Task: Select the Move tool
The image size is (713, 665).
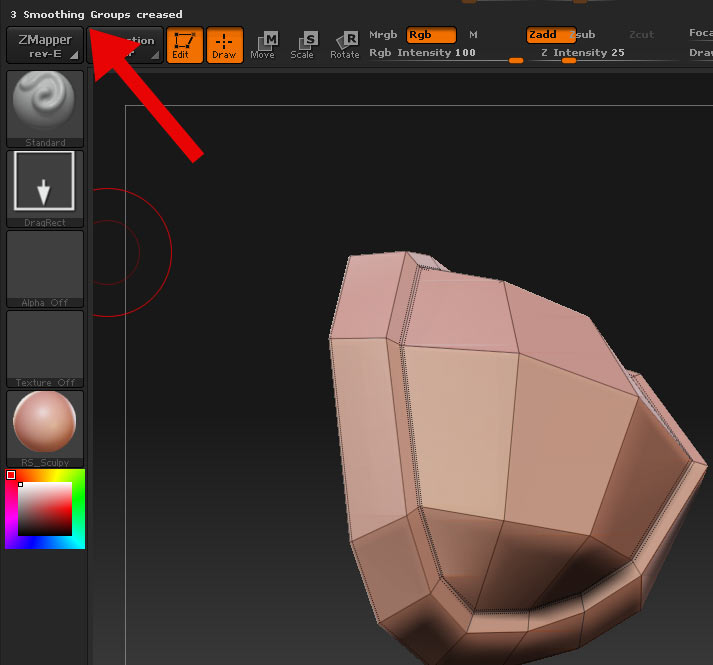Action: tap(263, 46)
